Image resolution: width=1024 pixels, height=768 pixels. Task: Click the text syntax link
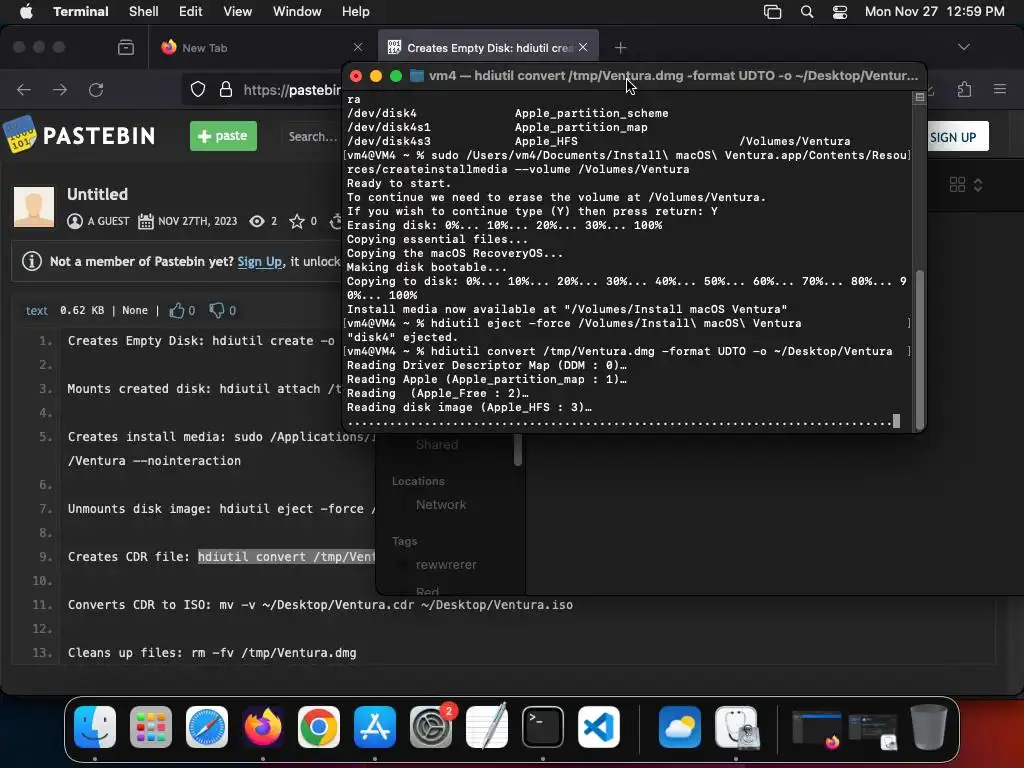point(37,311)
